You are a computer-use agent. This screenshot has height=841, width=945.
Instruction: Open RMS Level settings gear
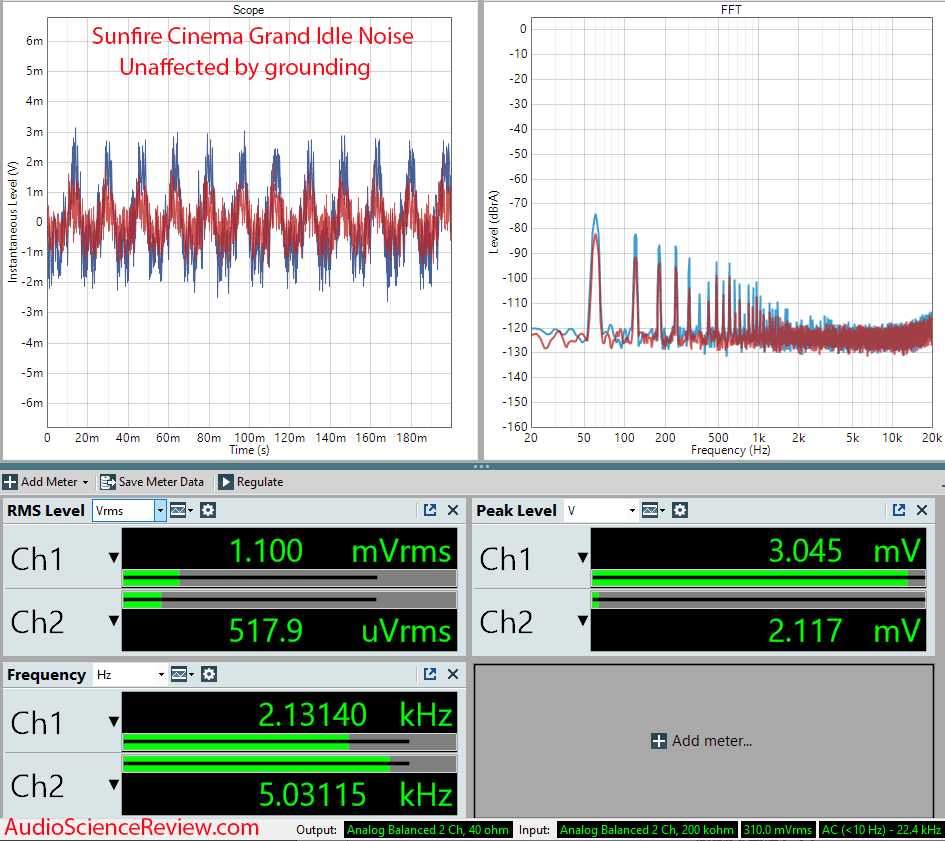[208, 511]
